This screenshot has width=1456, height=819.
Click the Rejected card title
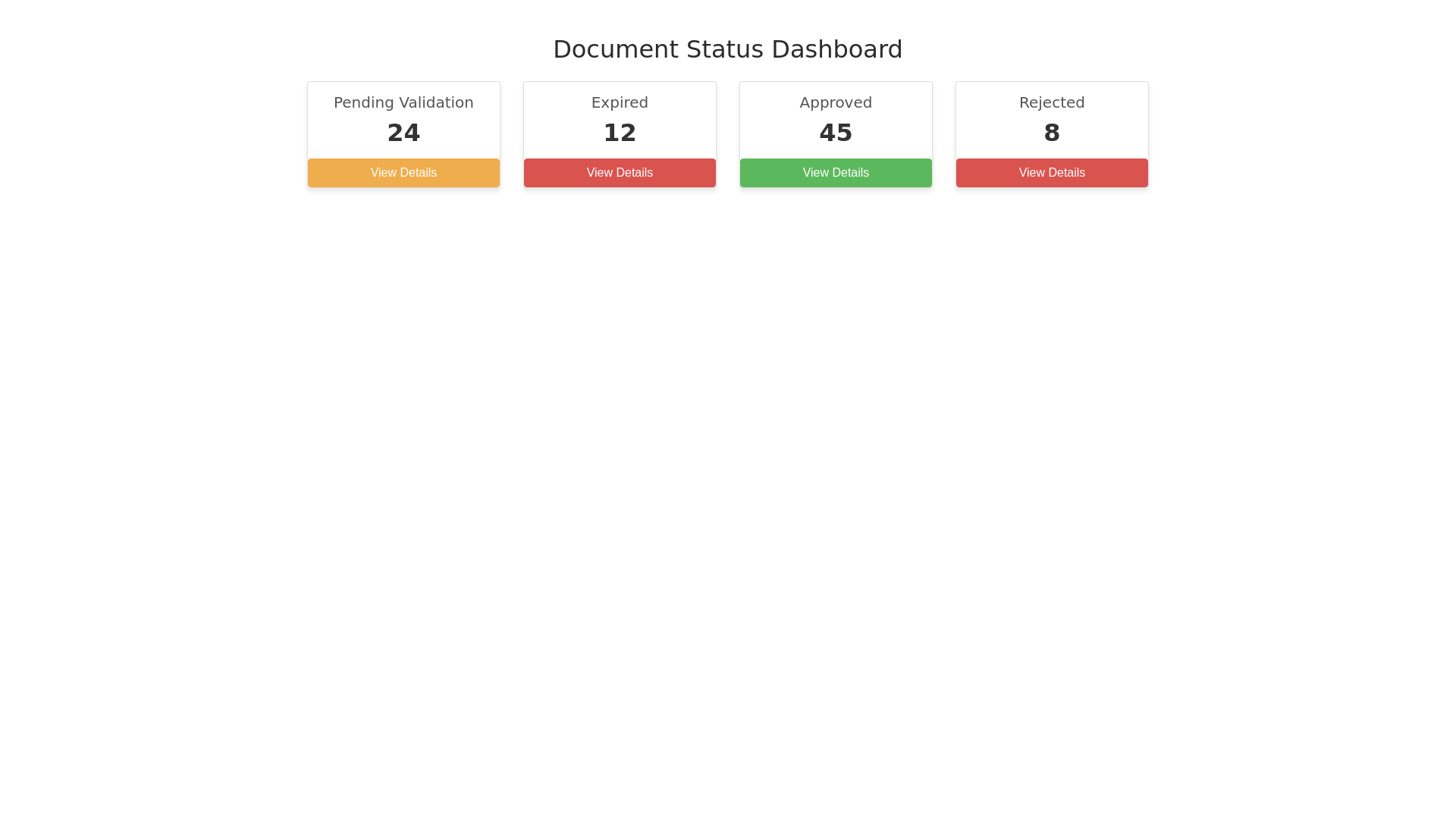click(1052, 102)
